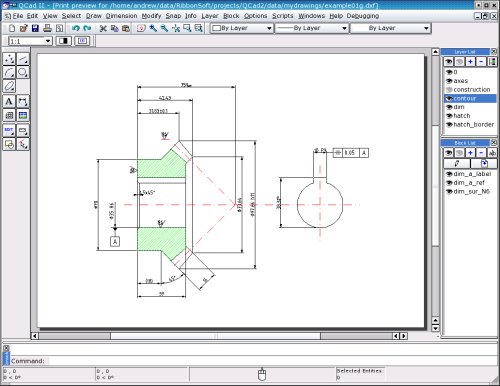Open the File menu
Viewport: 500px width, 386px height.
[18, 16]
